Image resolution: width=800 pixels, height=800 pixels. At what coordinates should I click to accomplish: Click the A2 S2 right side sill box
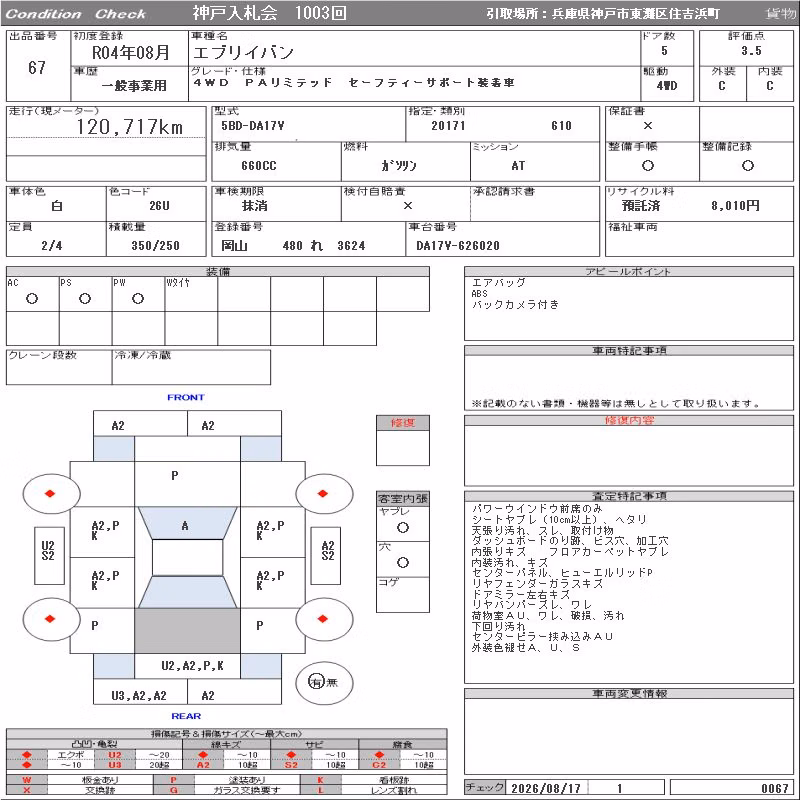(x=326, y=555)
